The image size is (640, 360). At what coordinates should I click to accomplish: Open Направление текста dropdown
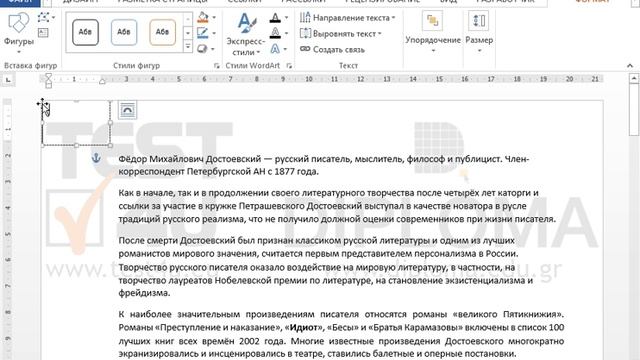tap(348, 18)
